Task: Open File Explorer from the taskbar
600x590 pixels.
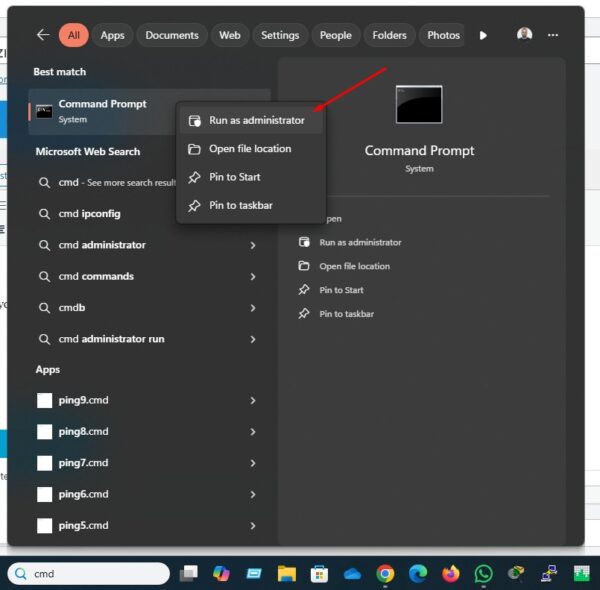Action: point(287,574)
